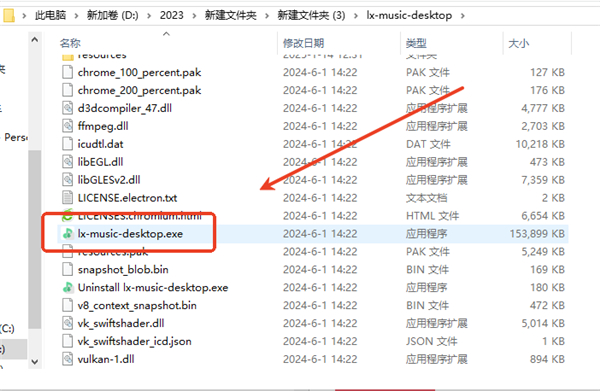Viewport: 600px width, 391px height.
Task: Go to the 新建文件夹 (3) breadcrumb
Action: pyautogui.click(x=311, y=15)
